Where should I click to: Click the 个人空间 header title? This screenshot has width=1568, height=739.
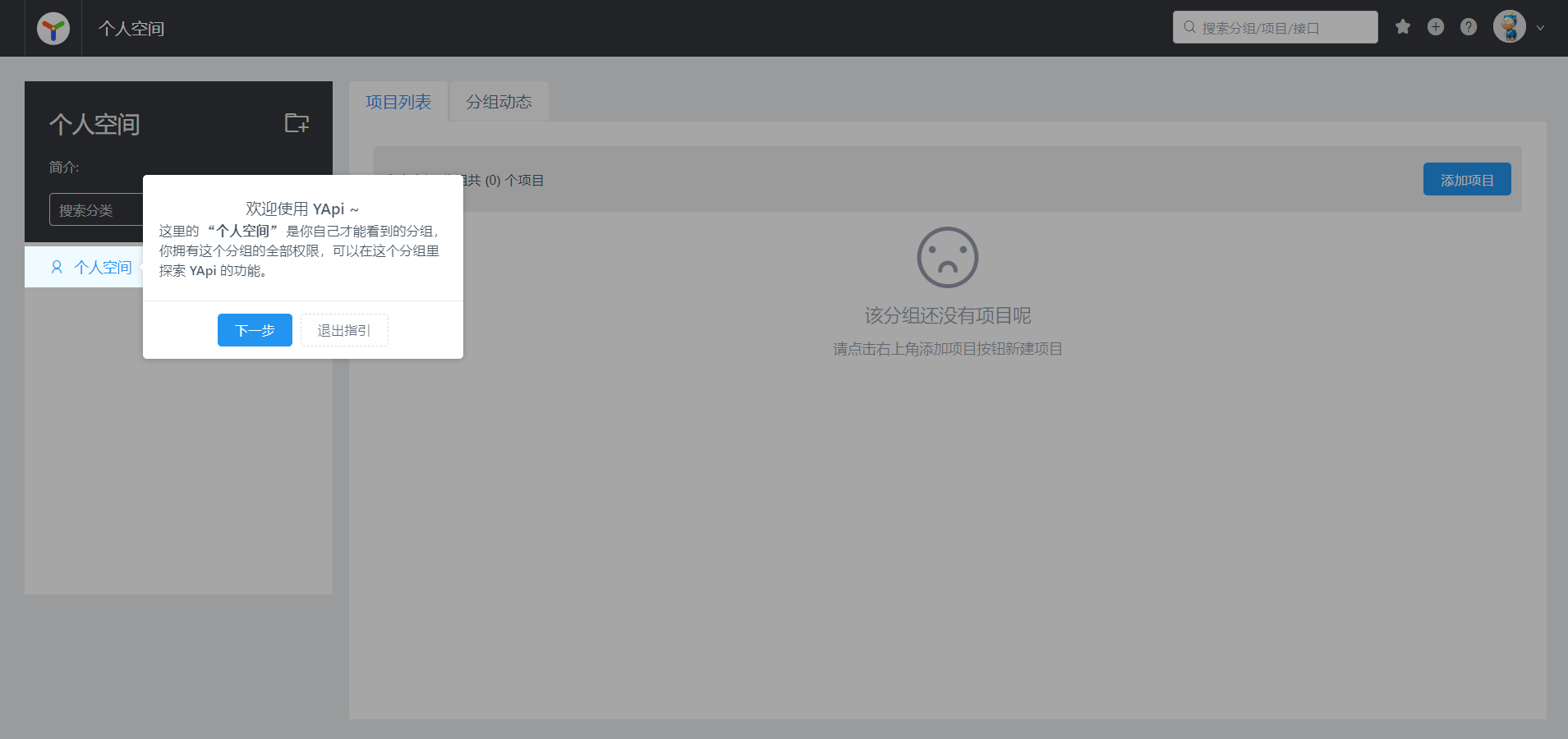point(131,29)
